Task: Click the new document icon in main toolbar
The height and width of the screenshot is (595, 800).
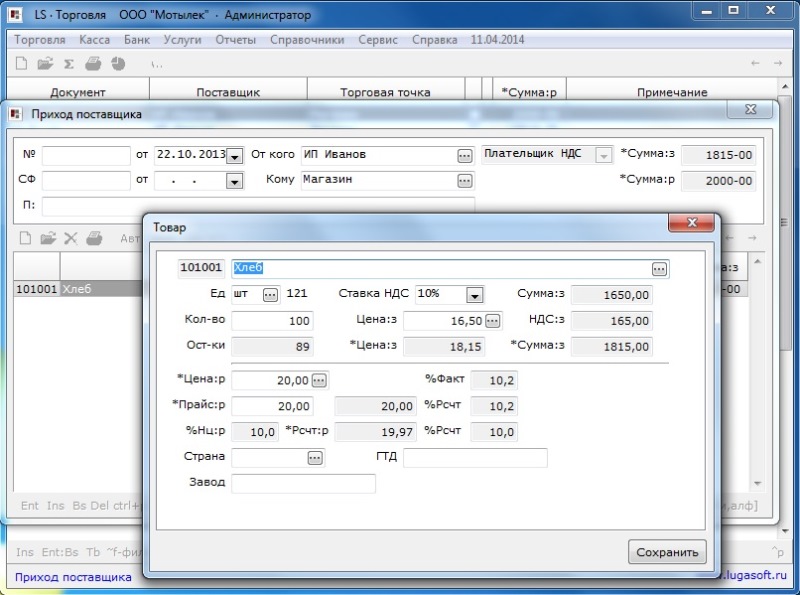Action: (x=21, y=63)
